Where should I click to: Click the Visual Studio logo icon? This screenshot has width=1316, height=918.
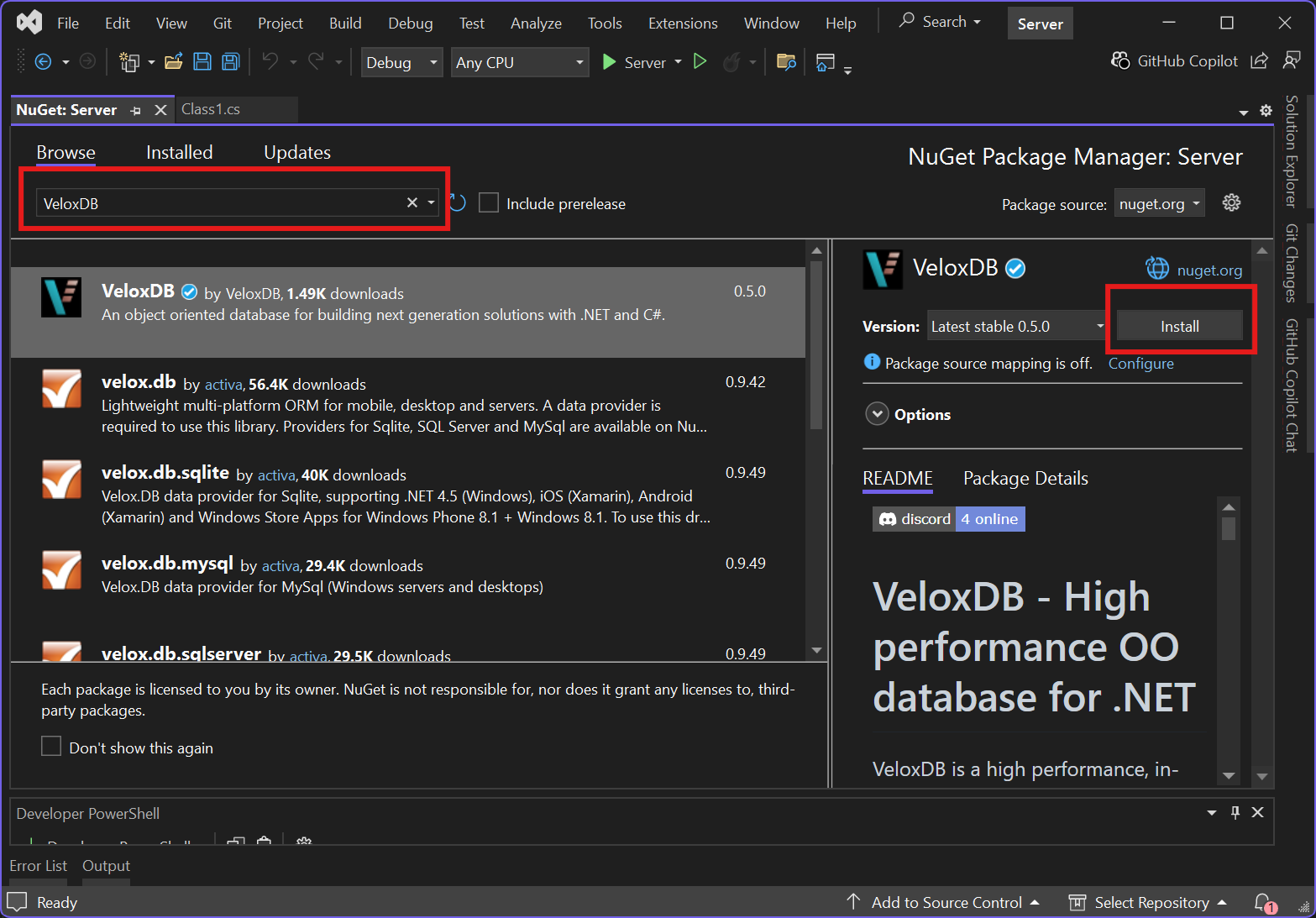coord(29,22)
